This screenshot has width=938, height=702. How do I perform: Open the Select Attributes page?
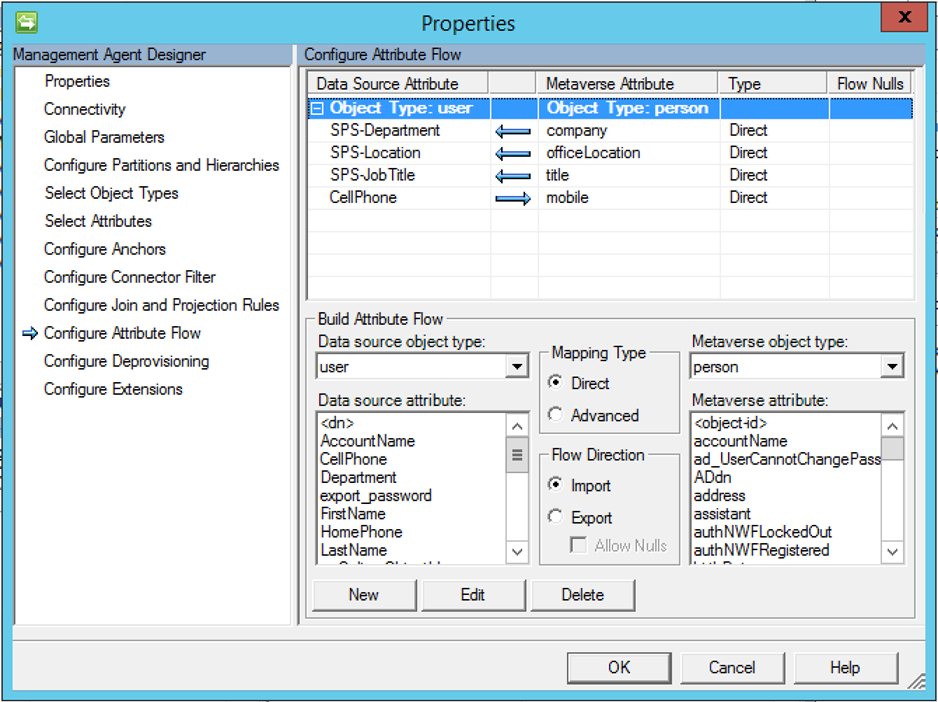point(98,221)
